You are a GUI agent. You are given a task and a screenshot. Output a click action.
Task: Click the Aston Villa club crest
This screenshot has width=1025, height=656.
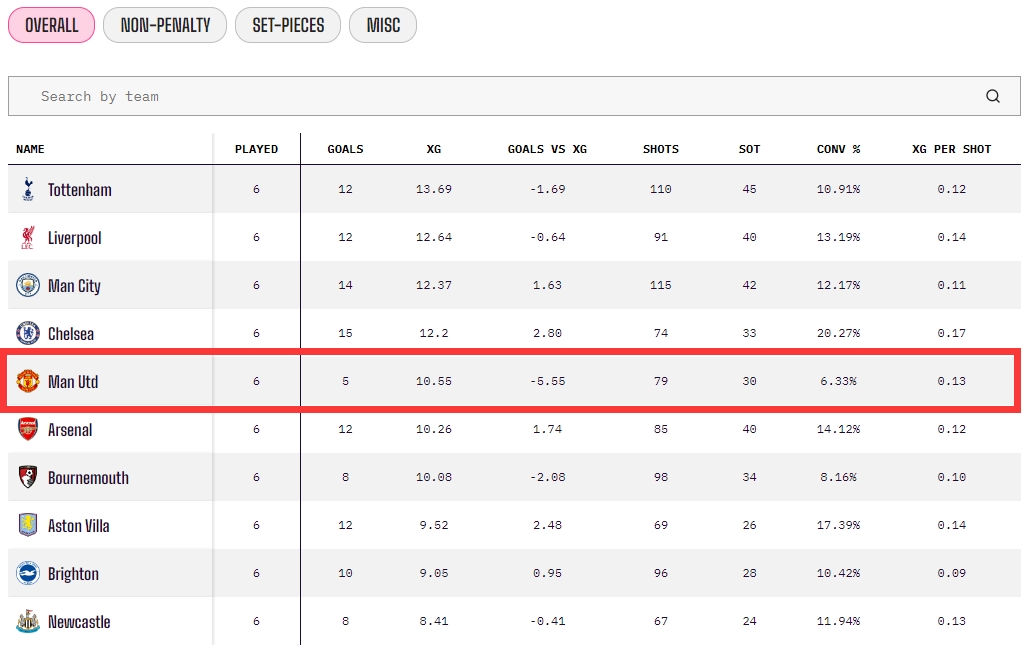(27, 525)
